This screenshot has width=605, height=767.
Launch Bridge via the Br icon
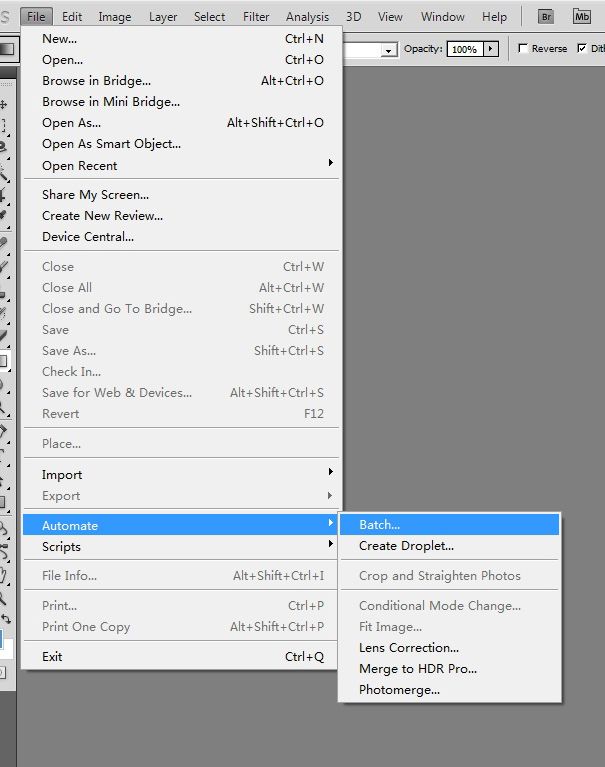[546, 17]
